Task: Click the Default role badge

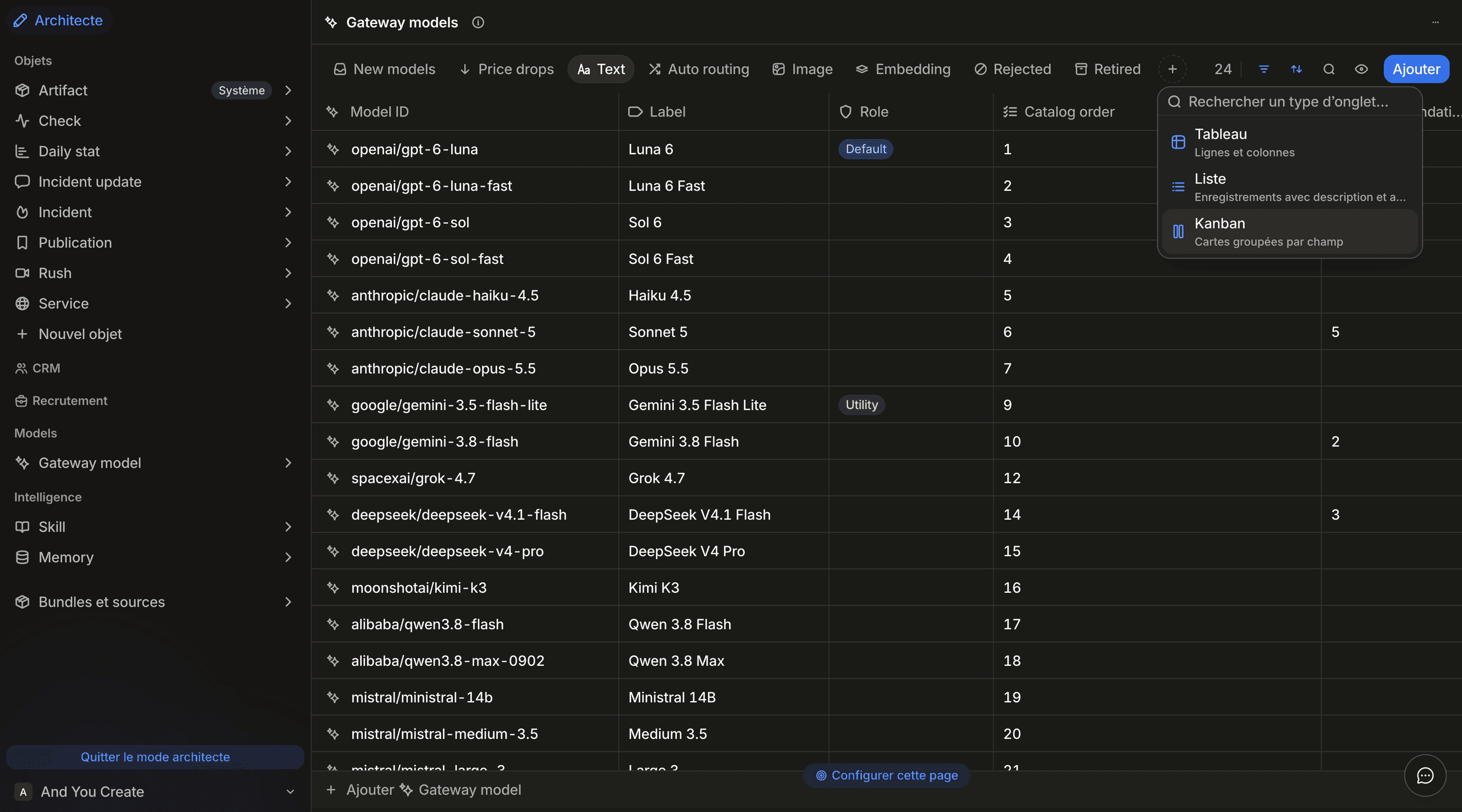Action: click(x=866, y=149)
